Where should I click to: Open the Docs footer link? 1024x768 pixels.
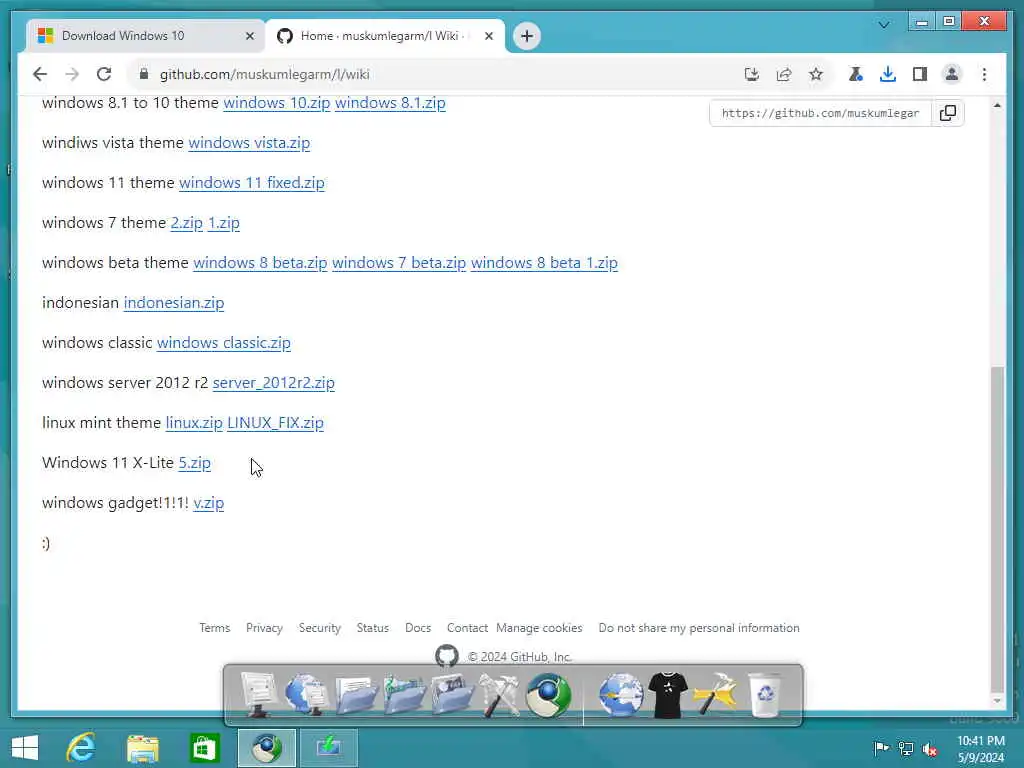pyautogui.click(x=418, y=628)
